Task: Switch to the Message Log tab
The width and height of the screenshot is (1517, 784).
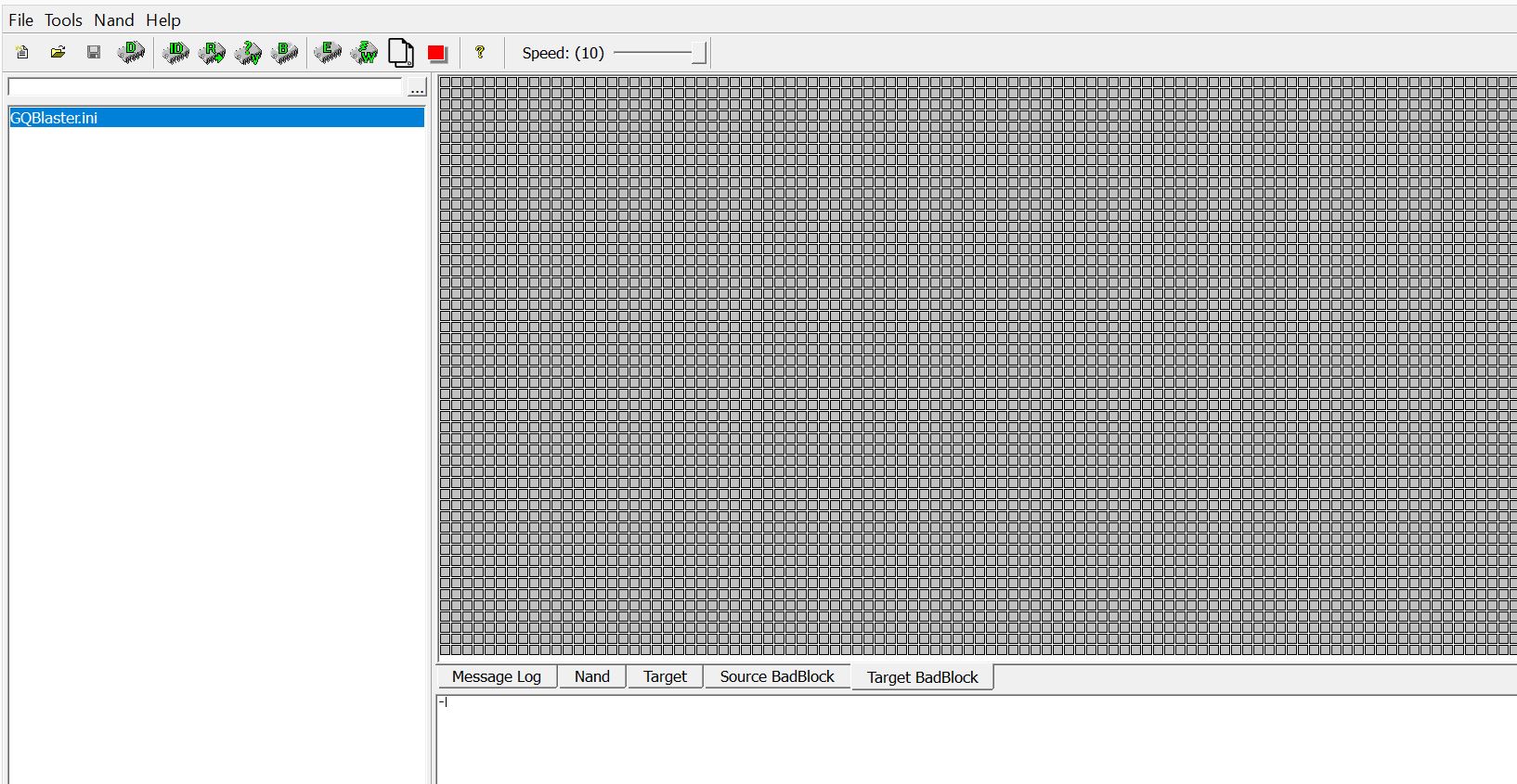Action: 496,676
